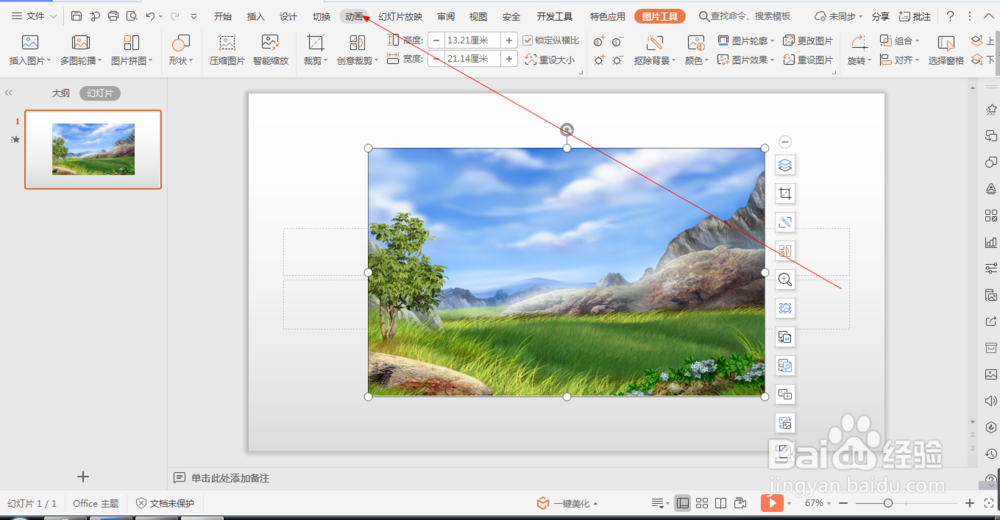The image size is (1000, 520).
Task: Open the 文件 file menu
Action: [x=34, y=16]
